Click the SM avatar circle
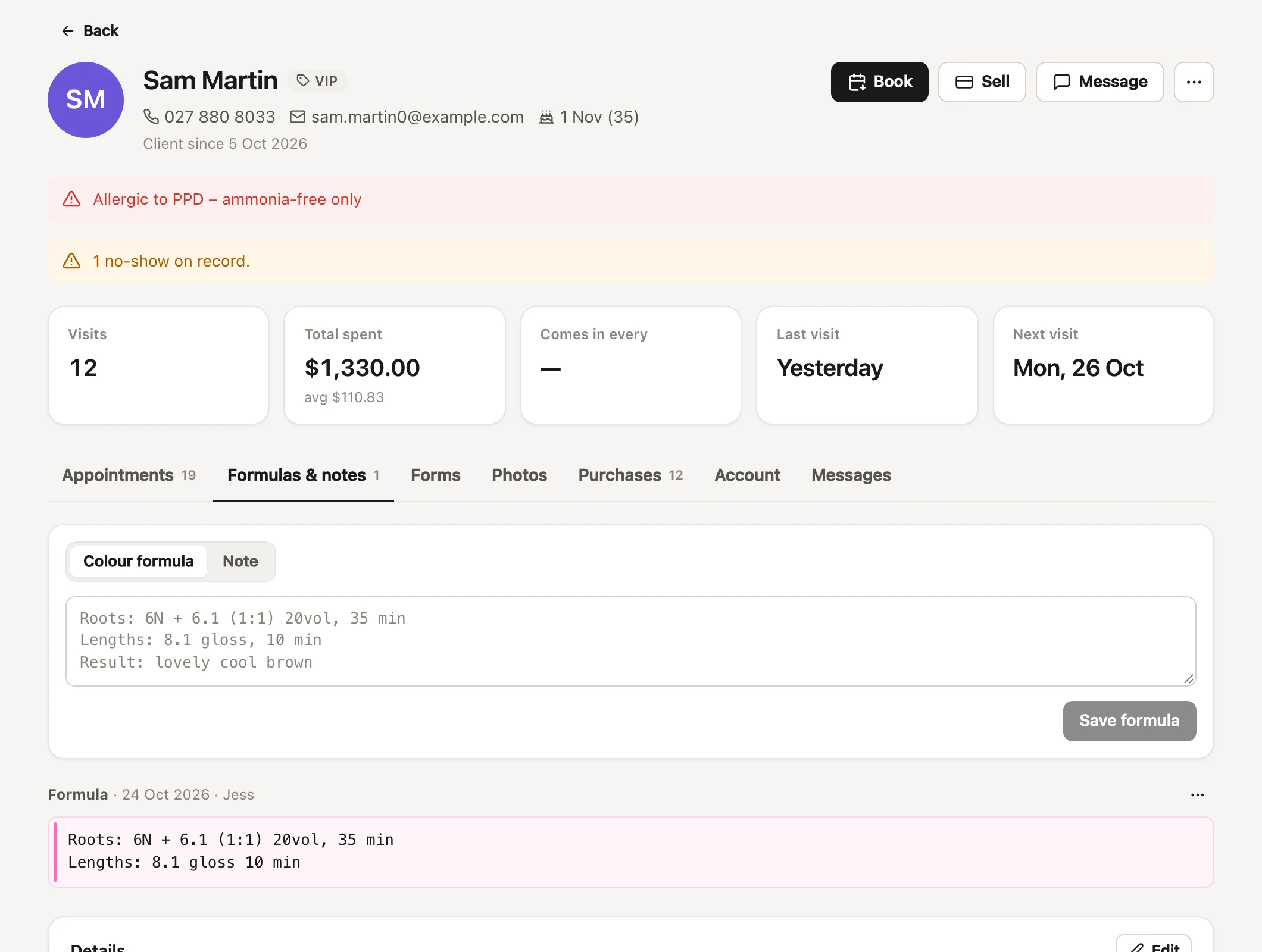This screenshot has height=952, width=1262. (x=86, y=100)
